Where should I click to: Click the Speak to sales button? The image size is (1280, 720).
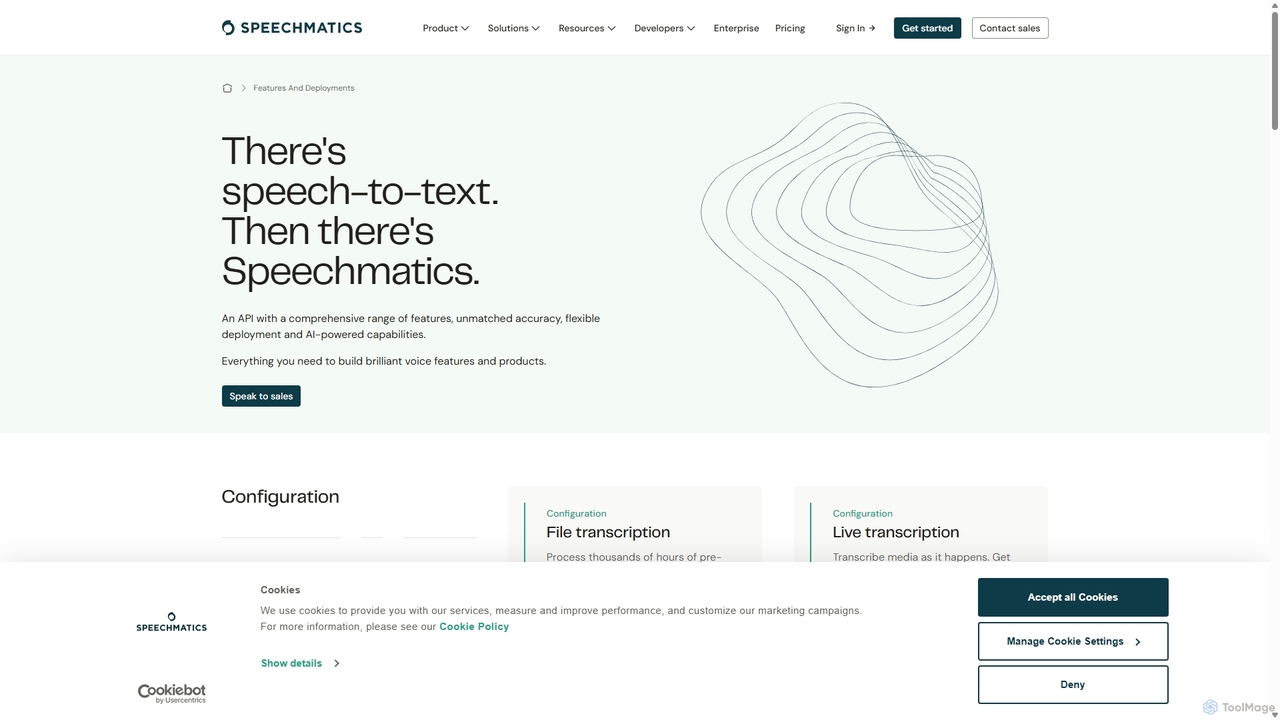(x=261, y=396)
